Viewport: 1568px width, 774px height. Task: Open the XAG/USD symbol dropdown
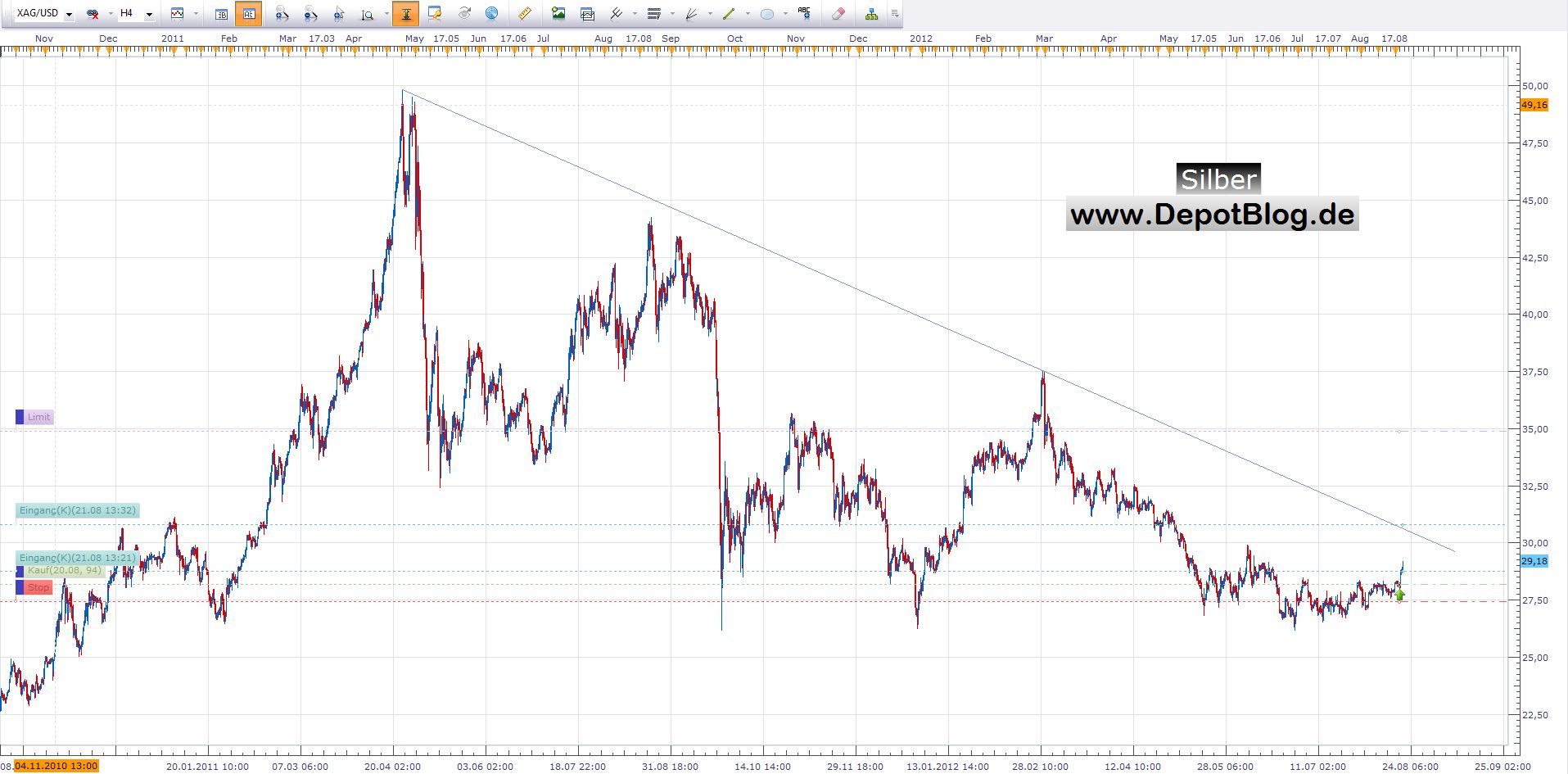69,15
